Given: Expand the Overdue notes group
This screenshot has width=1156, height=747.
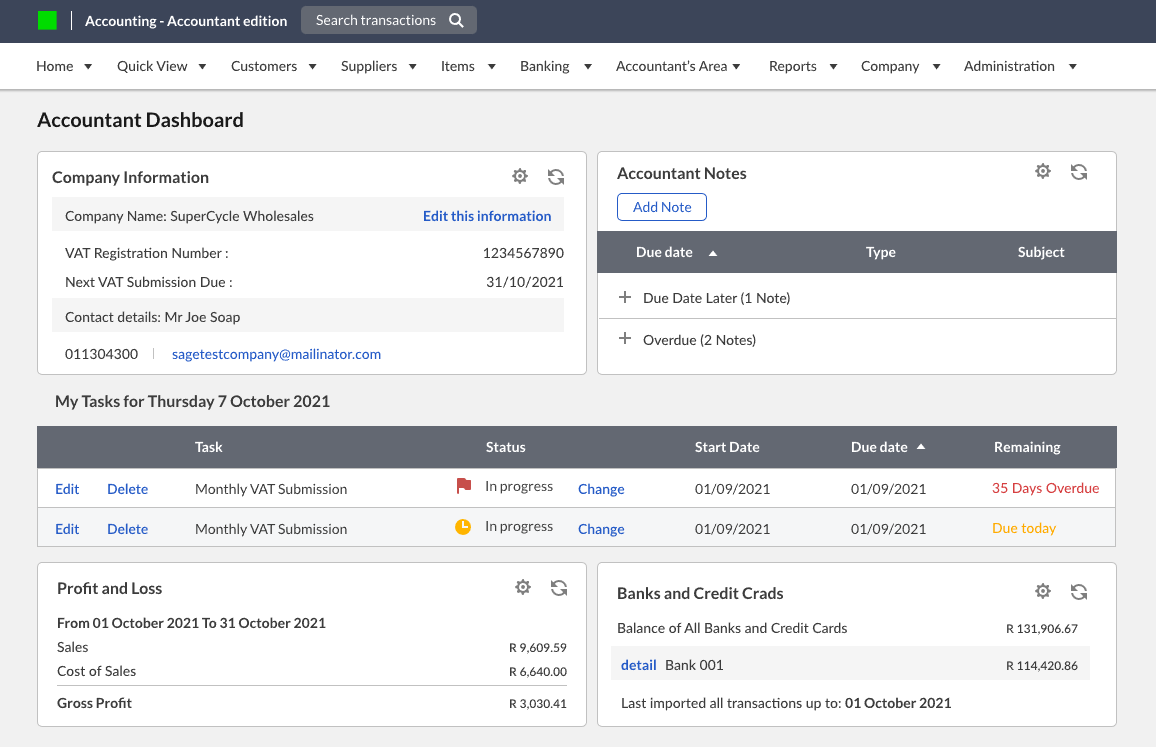Looking at the screenshot, I should coord(624,340).
